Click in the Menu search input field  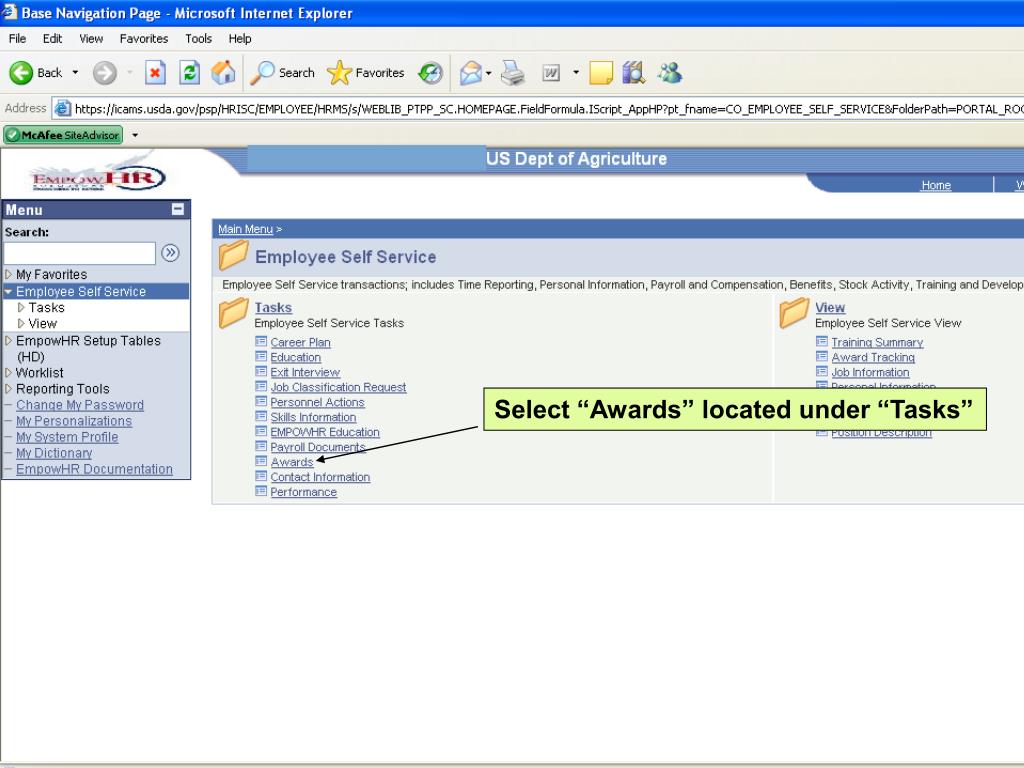(80, 252)
